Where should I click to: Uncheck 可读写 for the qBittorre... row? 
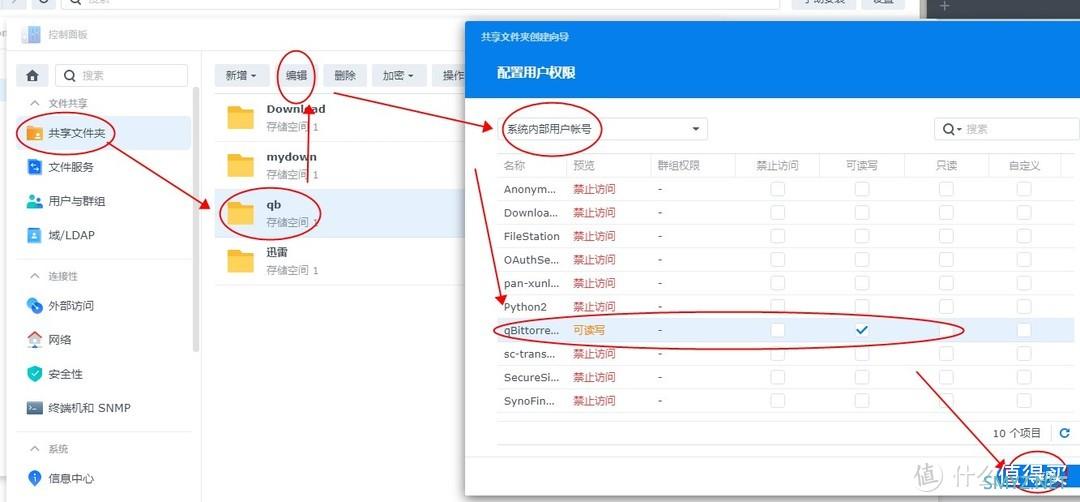(862, 330)
